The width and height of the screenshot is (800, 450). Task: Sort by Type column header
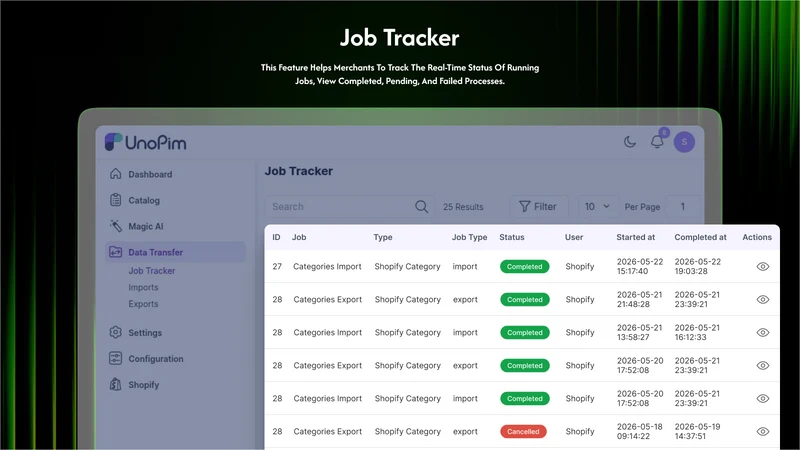[383, 237]
